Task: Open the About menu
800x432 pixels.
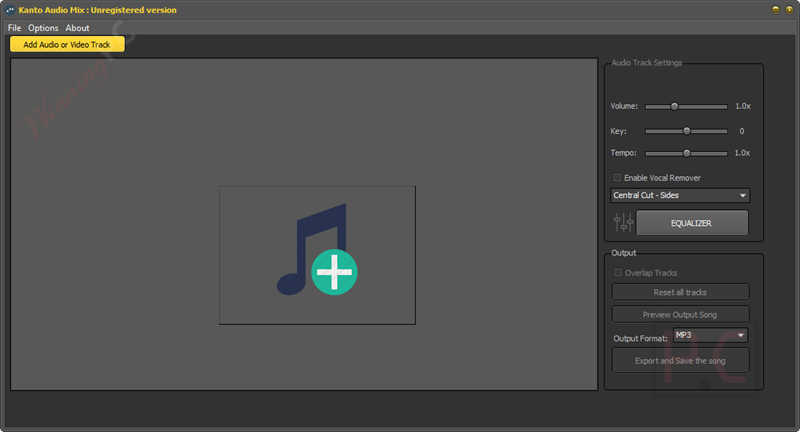Action: [x=77, y=28]
